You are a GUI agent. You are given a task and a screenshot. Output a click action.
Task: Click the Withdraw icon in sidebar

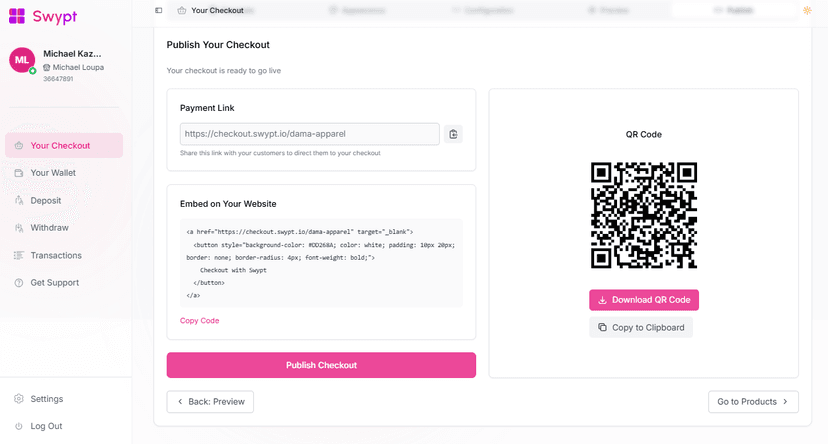[x=19, y=228]
